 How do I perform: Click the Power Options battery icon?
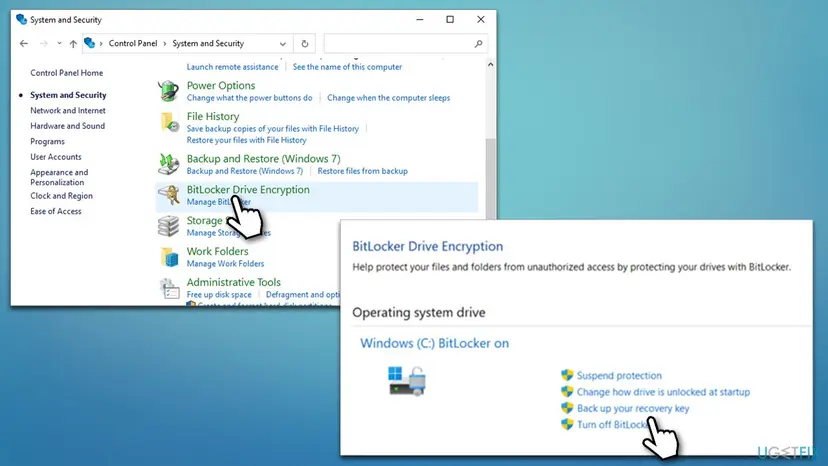coord(168,91)
